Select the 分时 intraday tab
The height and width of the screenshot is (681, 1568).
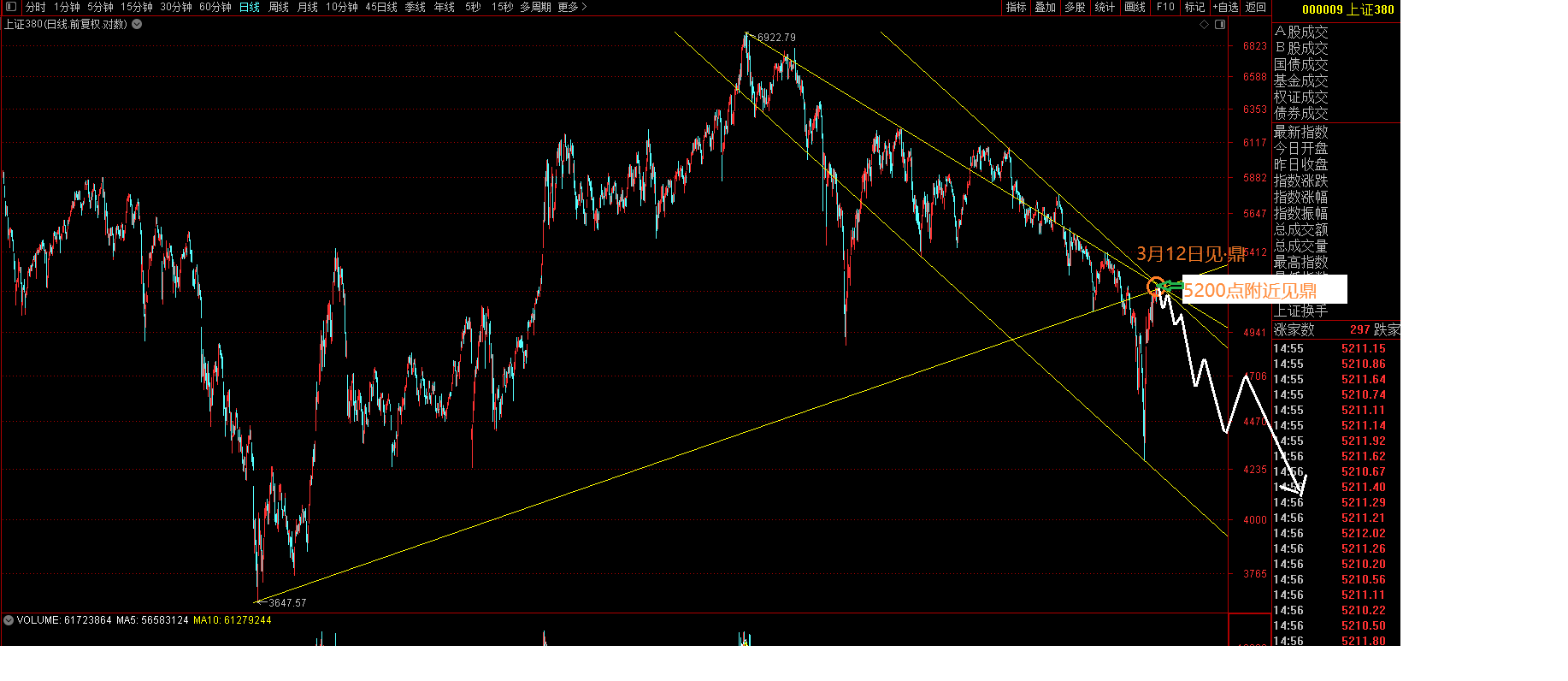click(35, 7)
